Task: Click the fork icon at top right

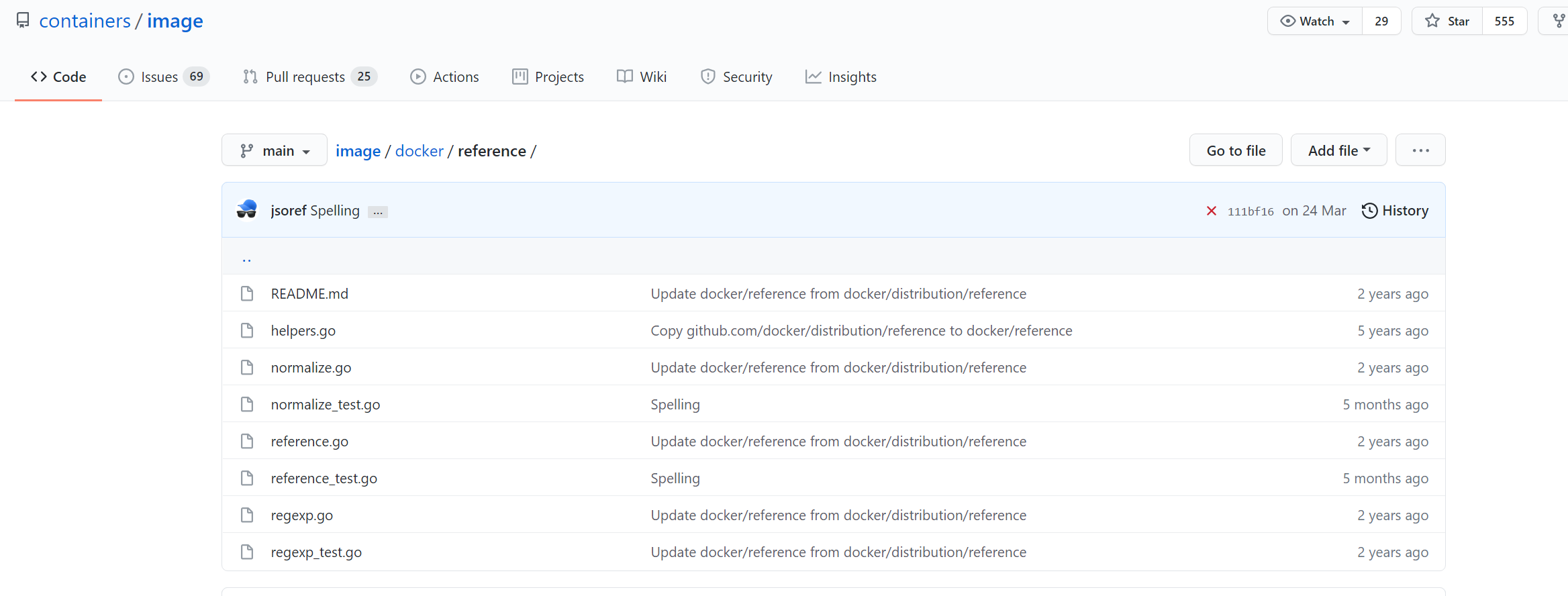Action: (x=1559, y=21)
